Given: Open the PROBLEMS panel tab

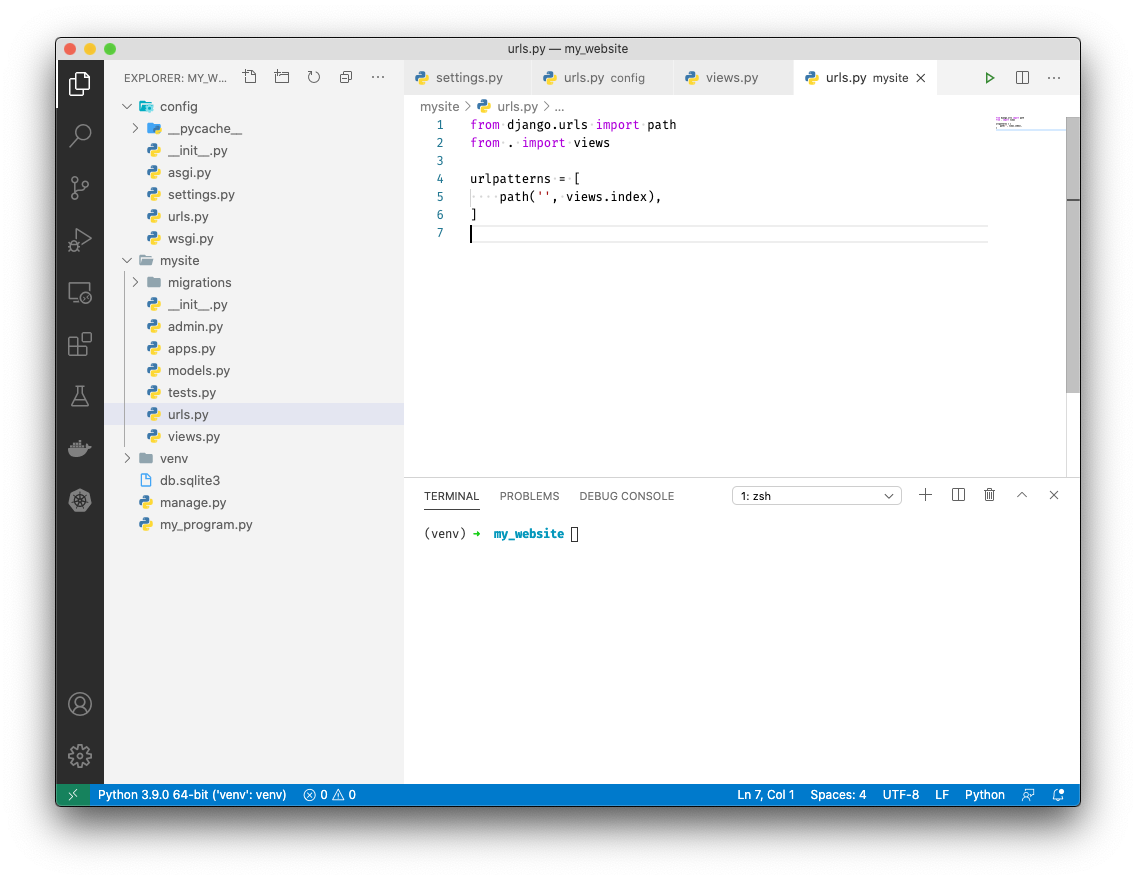Looking at the screenshot, I should coord(529,496).
